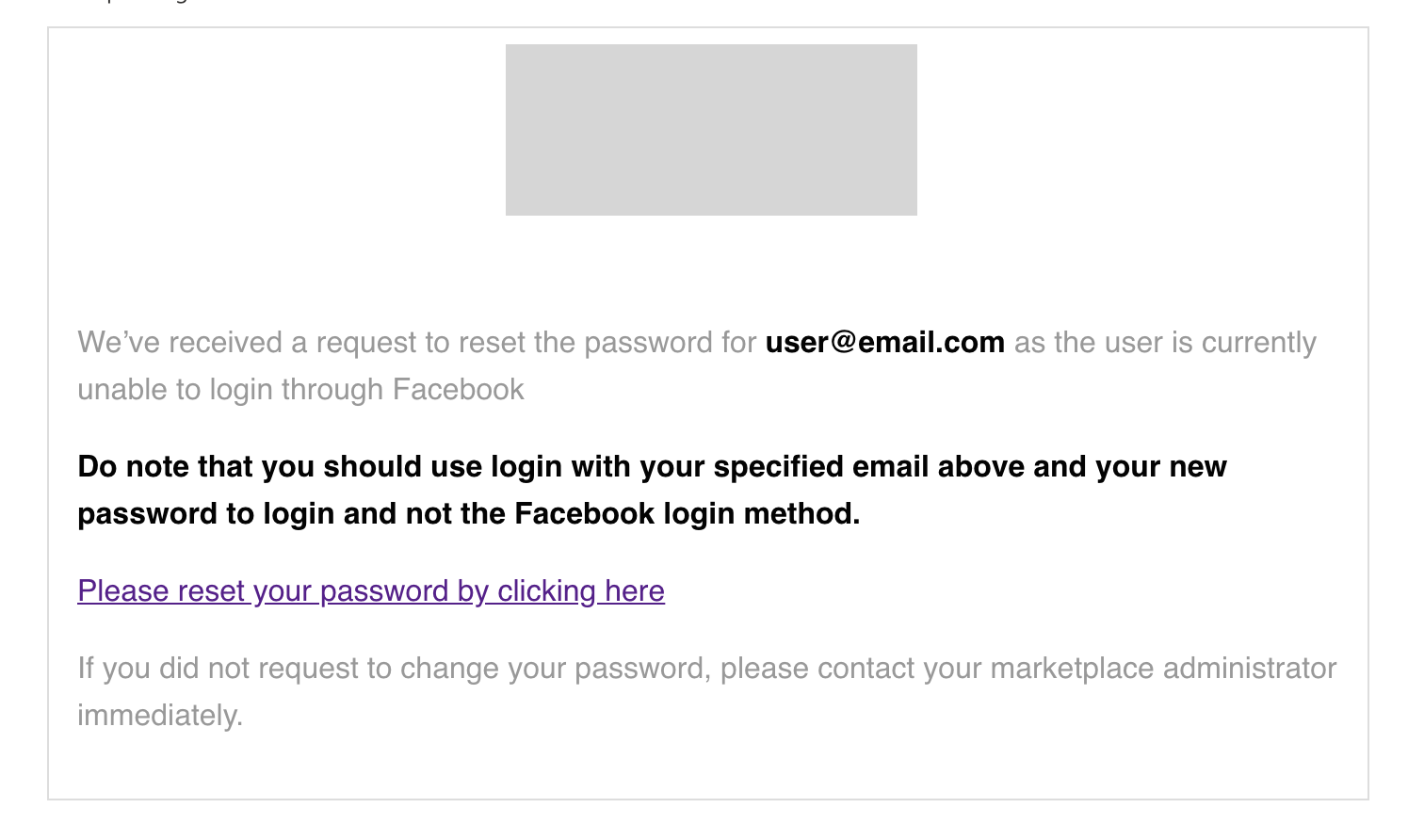Click the word "here" in the reset link
This screenshot has width=1424, height=840.
tap(635, 591)
